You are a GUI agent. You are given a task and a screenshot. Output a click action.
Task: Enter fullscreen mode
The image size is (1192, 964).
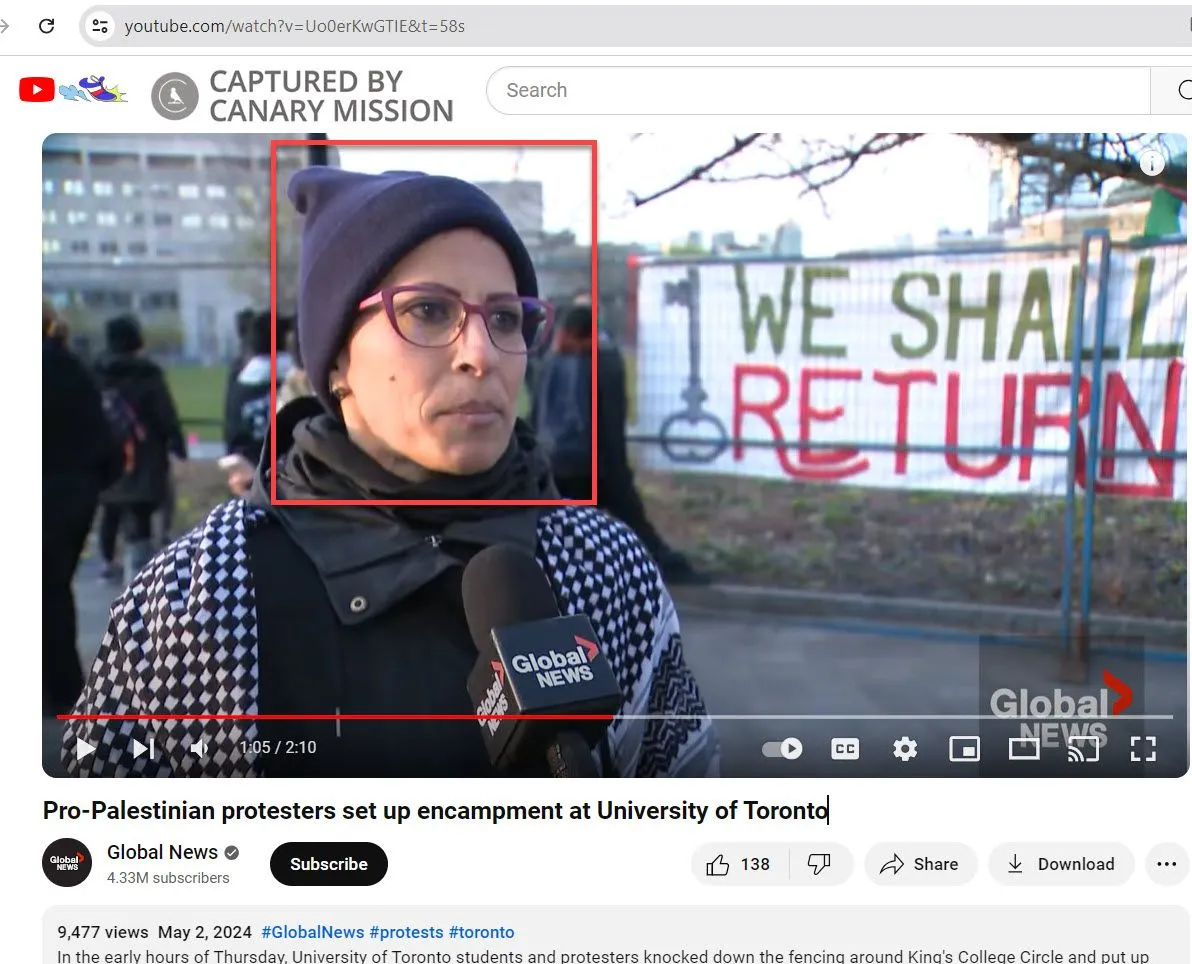pyautogui.click(x=1143, y=748)
